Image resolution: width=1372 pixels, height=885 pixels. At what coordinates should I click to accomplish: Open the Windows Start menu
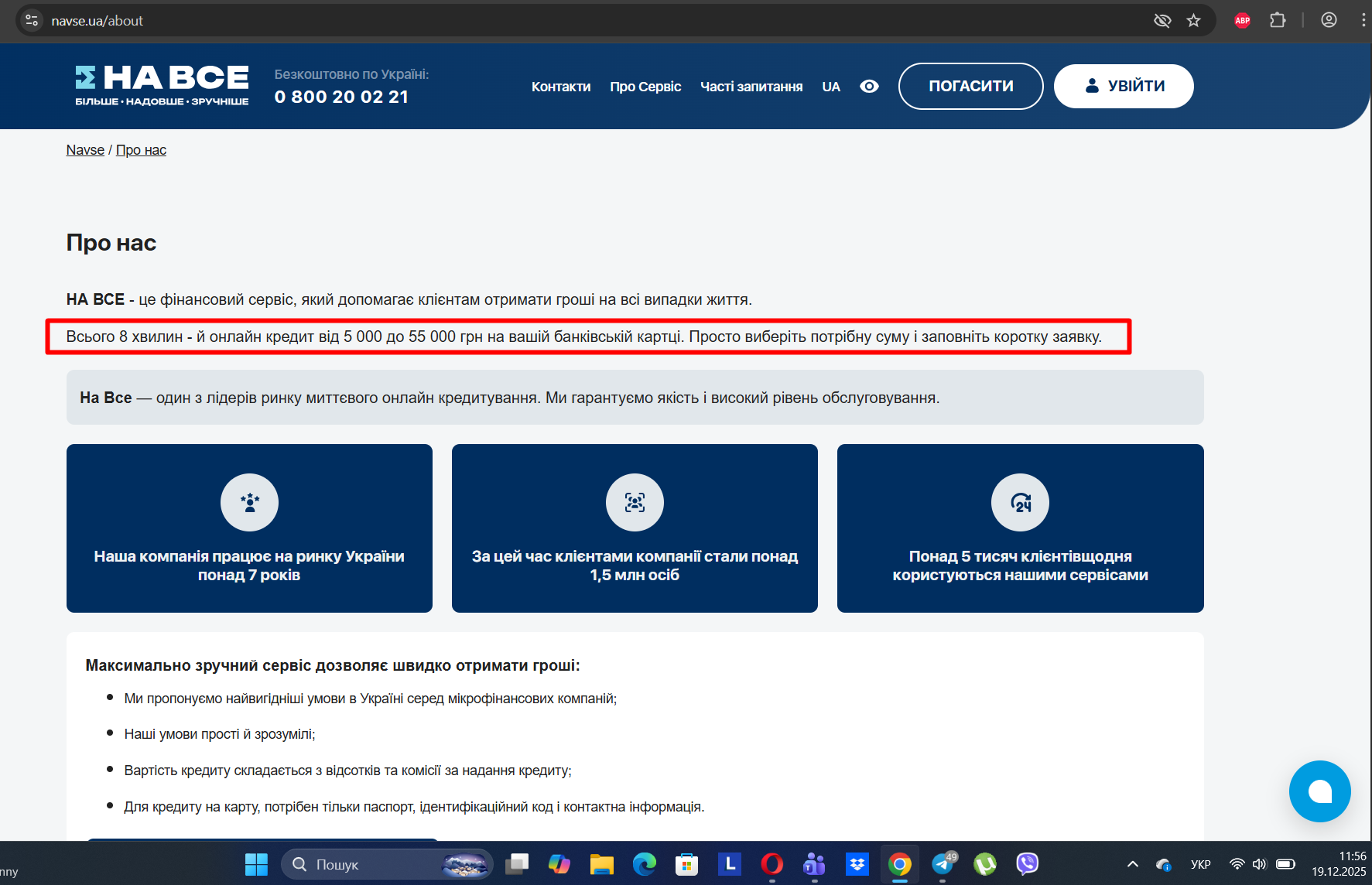[x=256, y=864]
